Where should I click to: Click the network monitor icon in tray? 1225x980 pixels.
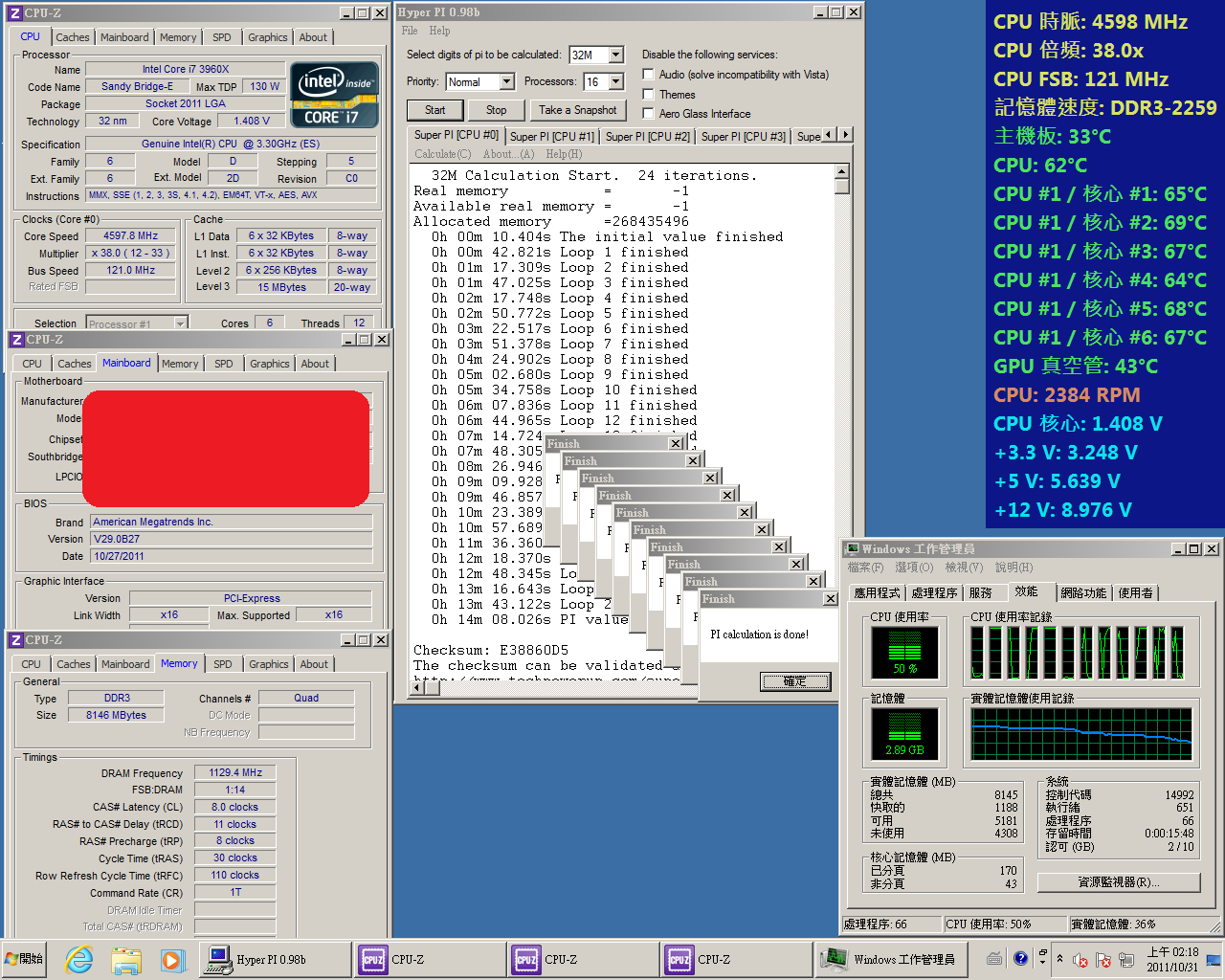tap(1125, 960)
